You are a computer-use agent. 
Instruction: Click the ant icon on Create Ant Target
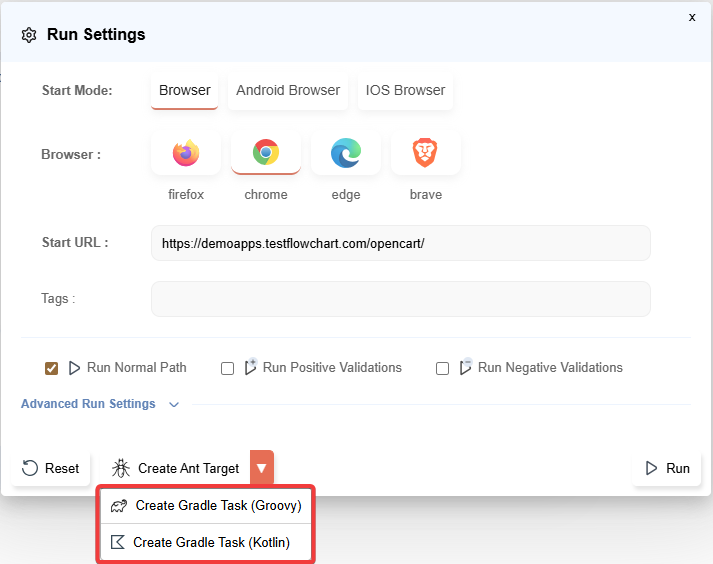122,468
